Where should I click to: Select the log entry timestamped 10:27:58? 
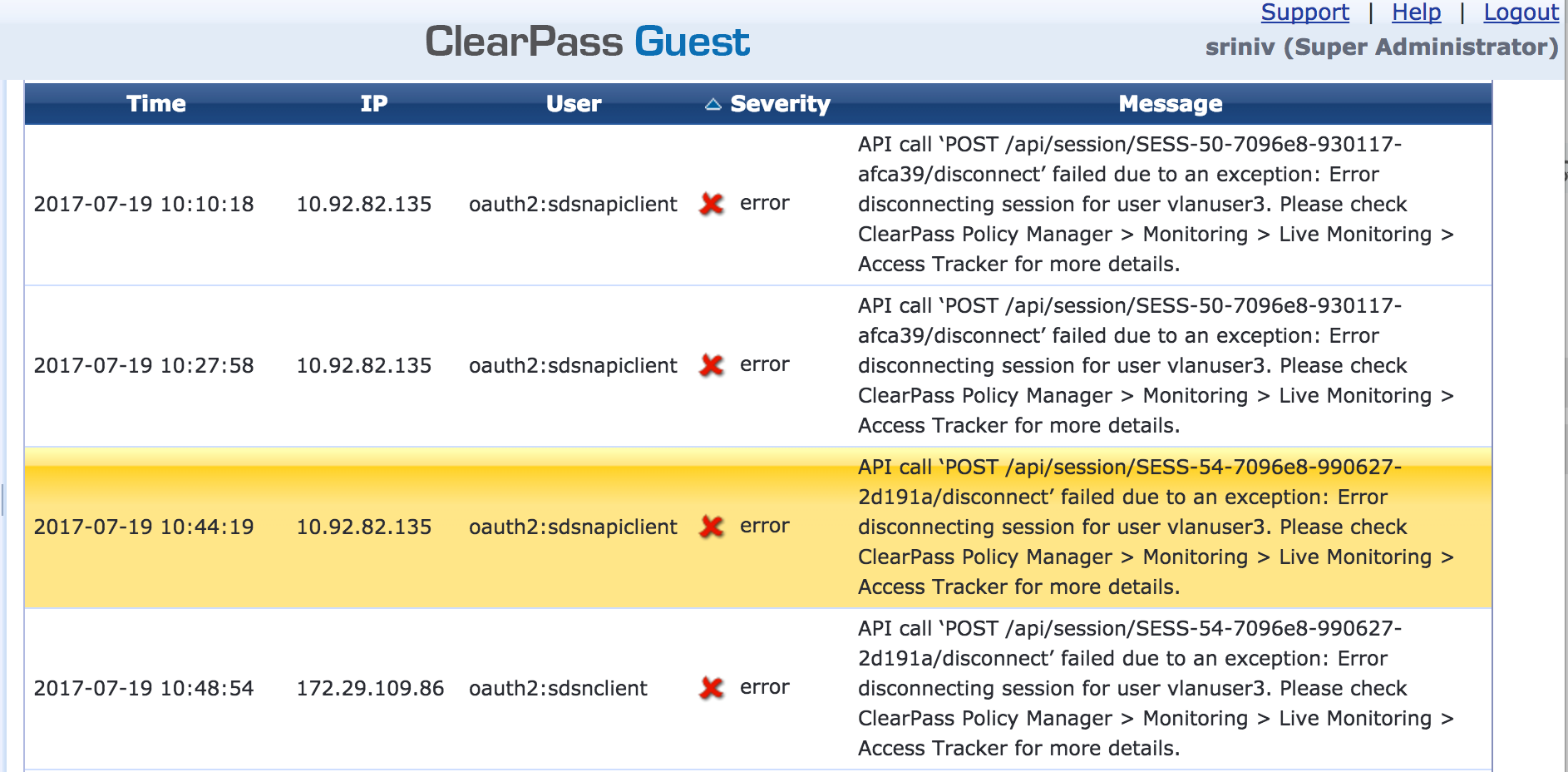144,365
